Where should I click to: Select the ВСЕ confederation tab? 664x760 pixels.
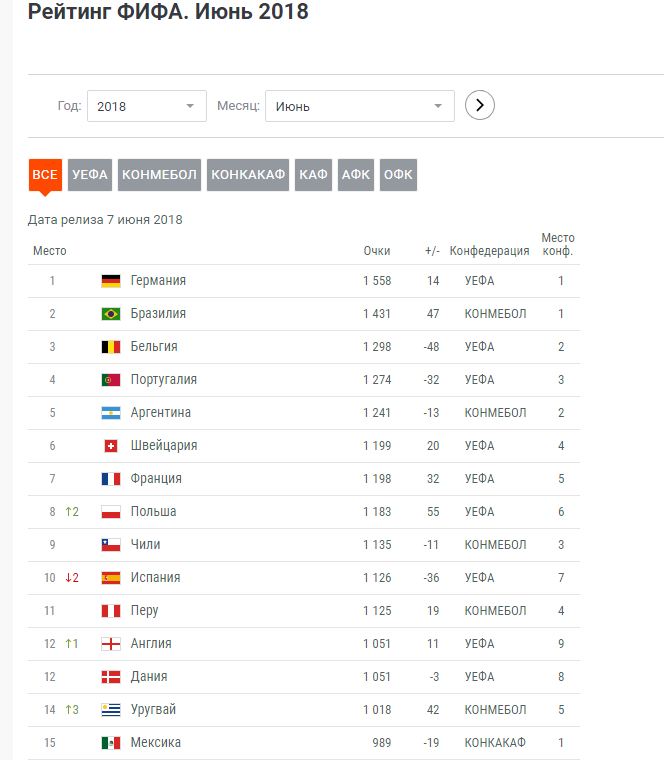(x=45, y=174)
